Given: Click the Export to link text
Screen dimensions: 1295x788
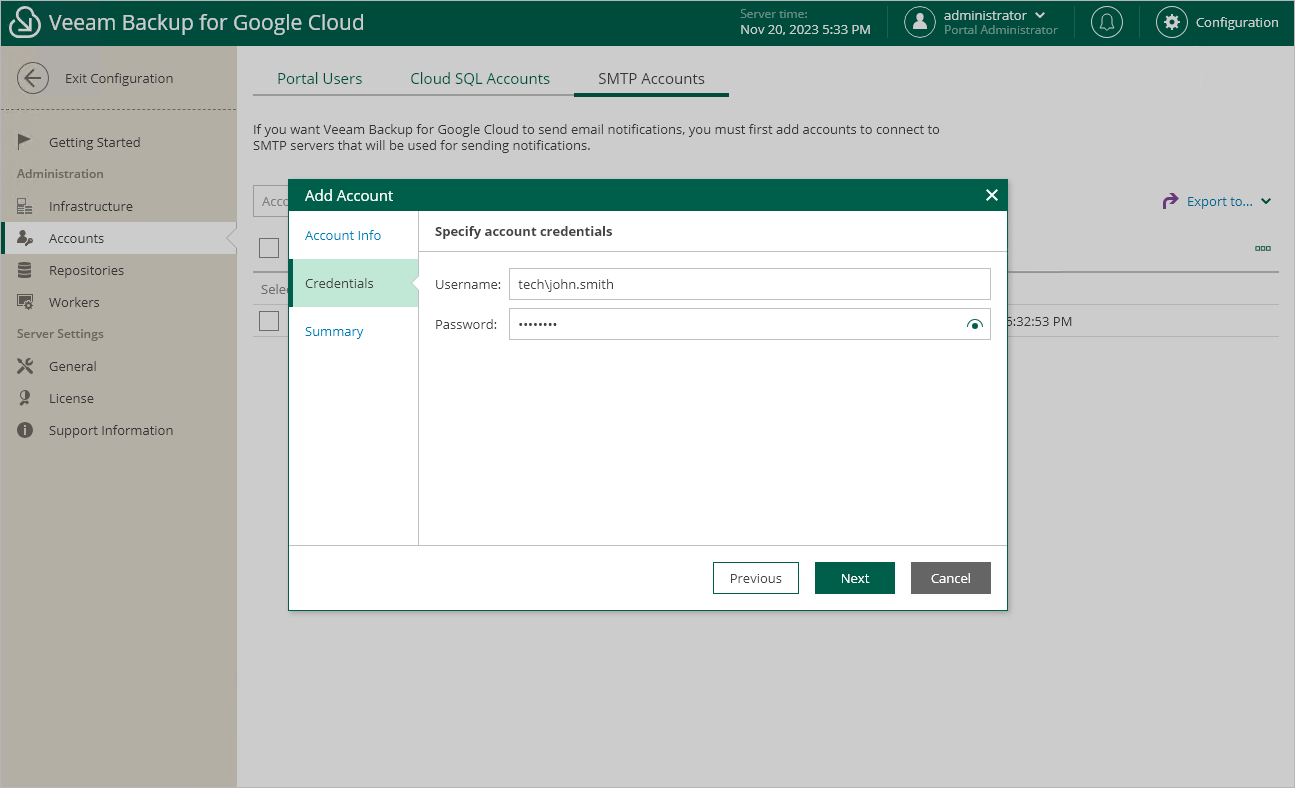Looking at the screenshot, I should [1220, 201].
